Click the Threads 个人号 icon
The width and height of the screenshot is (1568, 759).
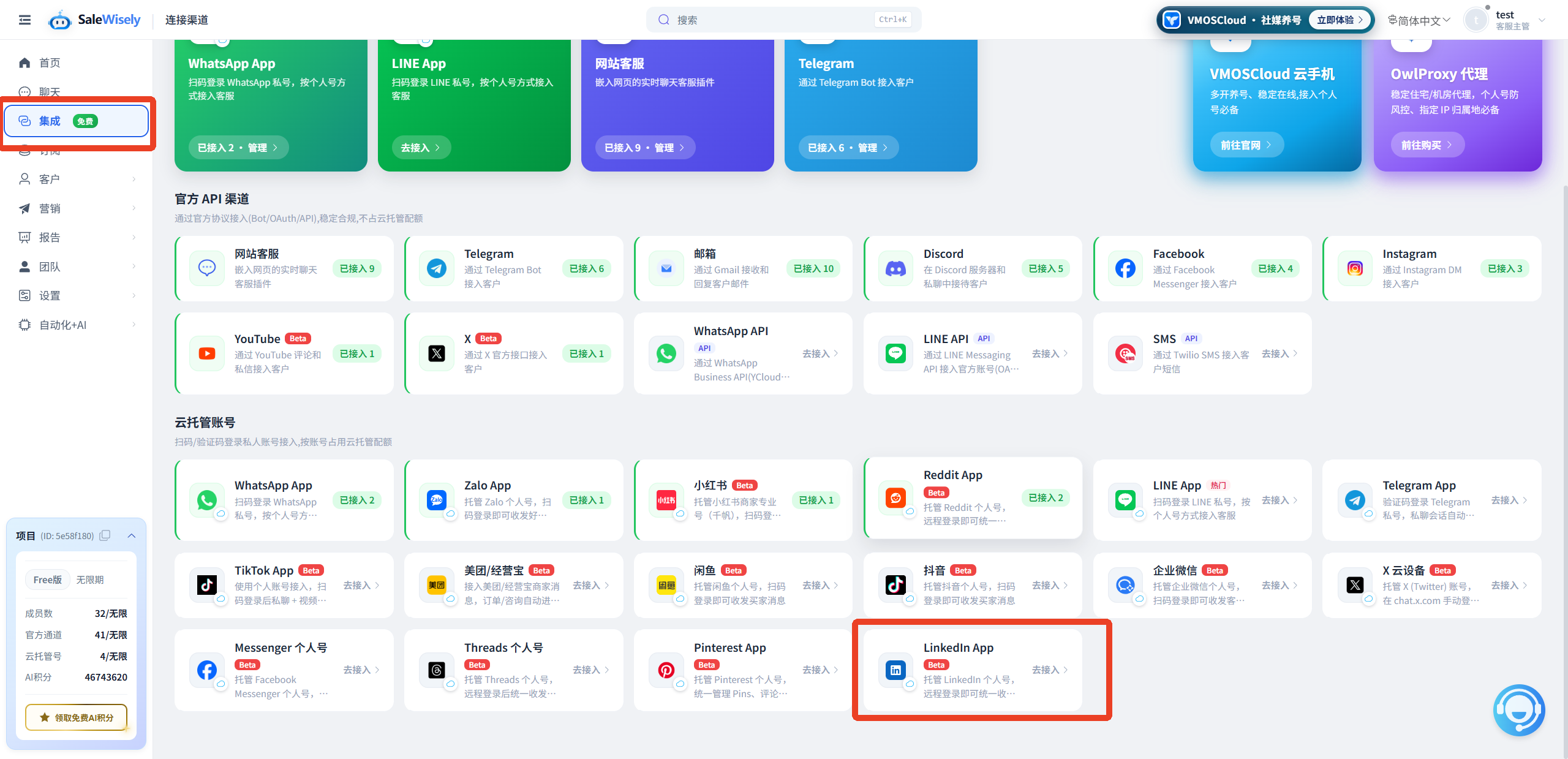[437, 670]
